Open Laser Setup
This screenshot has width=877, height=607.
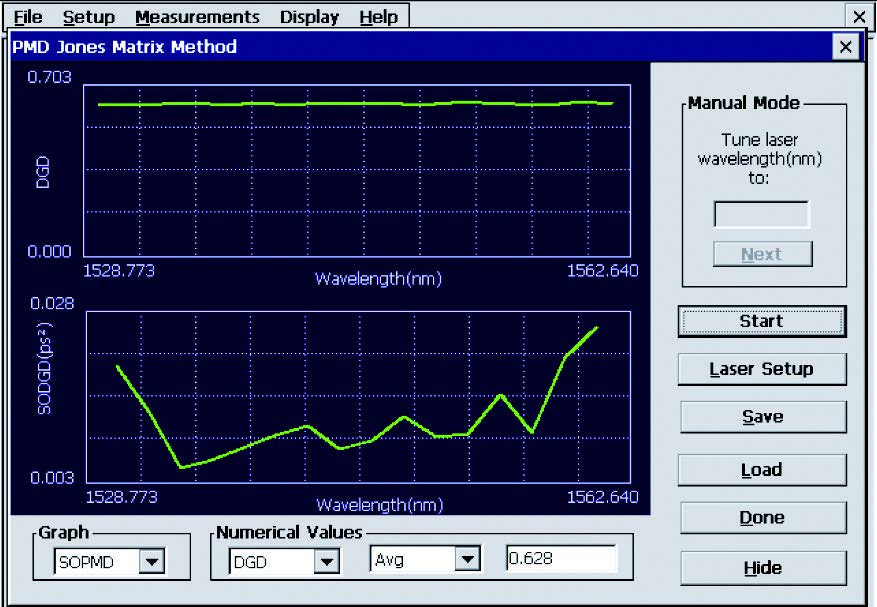tap(762, 369)
